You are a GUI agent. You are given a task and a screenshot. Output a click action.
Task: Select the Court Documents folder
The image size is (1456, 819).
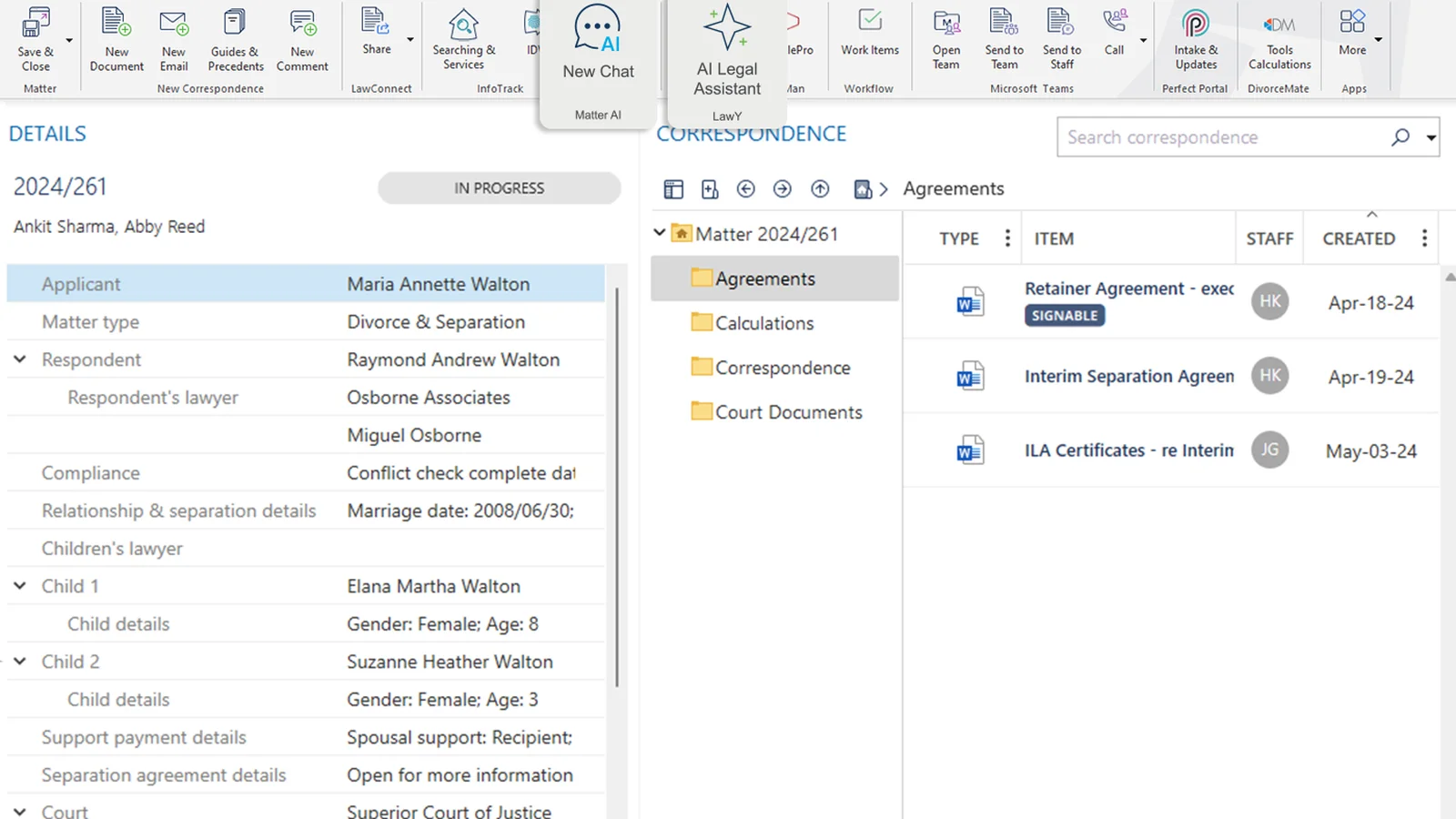775,412
